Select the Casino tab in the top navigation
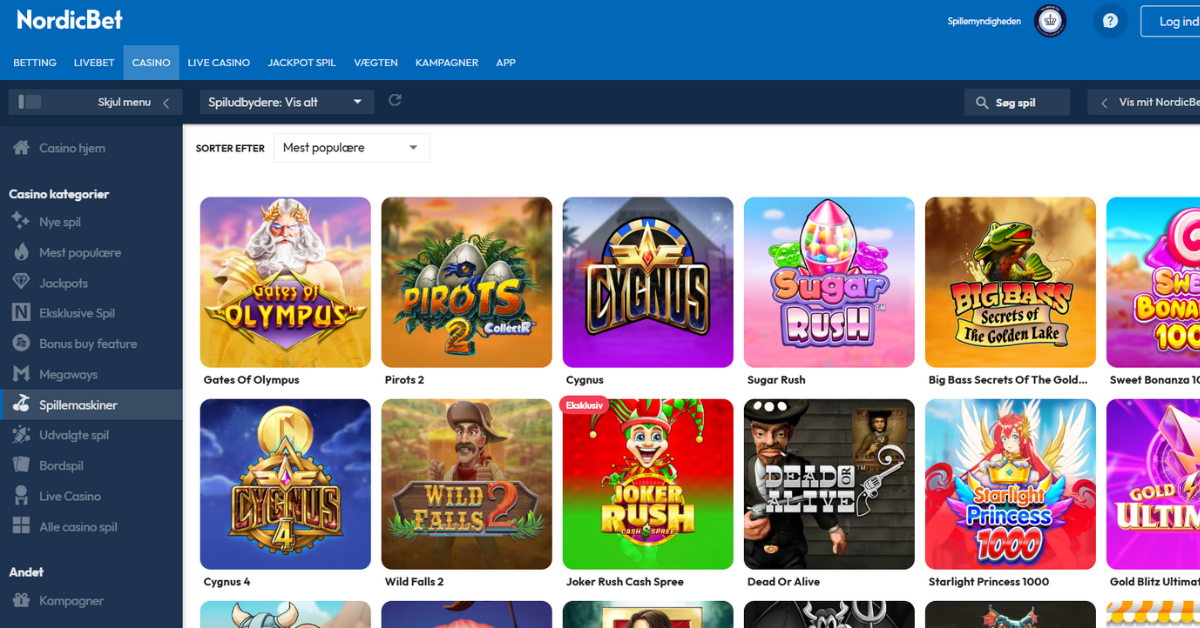This screenshot has height=628, width=1200. pos(151,63)
